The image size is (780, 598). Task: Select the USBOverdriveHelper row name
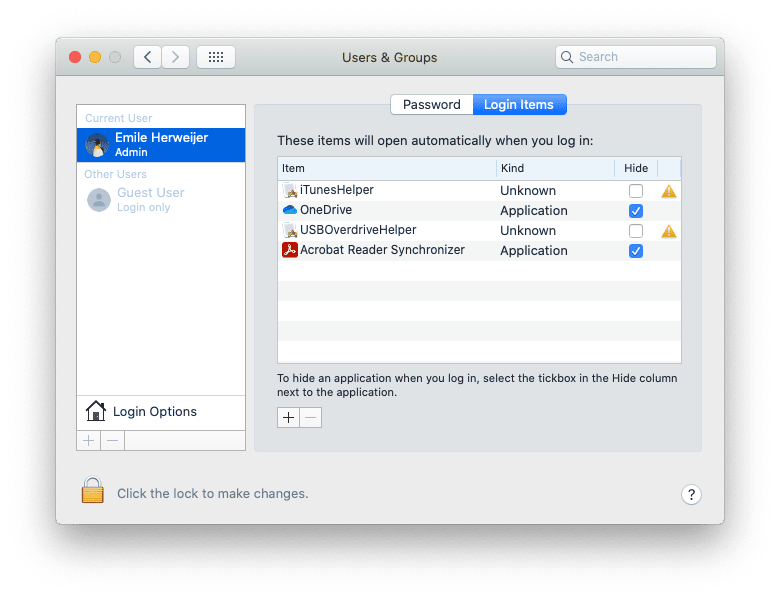pos(358,230)
